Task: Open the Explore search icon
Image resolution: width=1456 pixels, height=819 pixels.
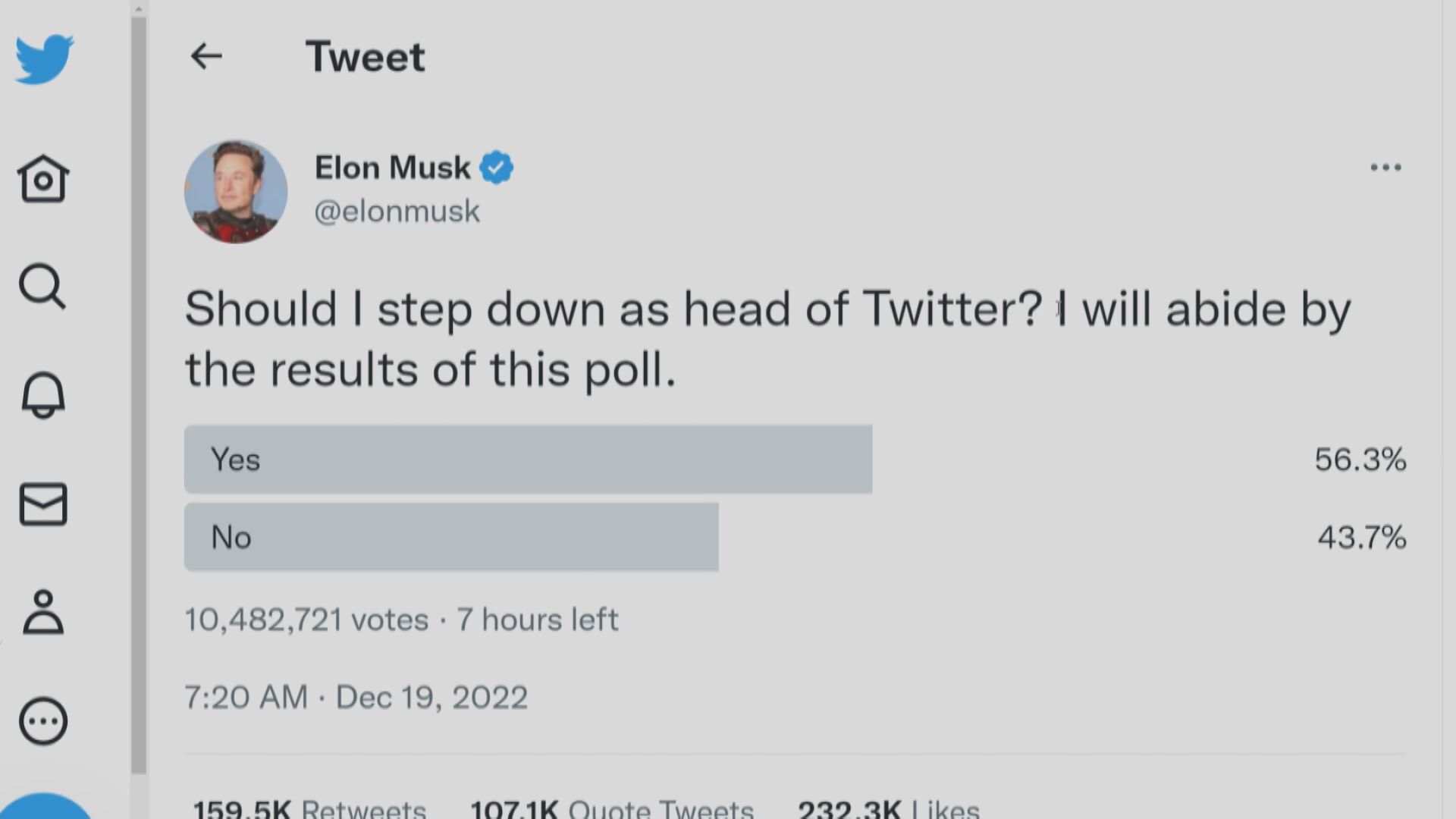Action: 42,287
